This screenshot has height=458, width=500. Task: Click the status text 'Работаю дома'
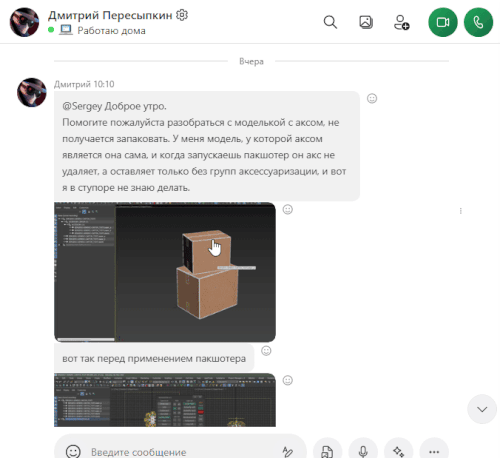coord(111,31)
